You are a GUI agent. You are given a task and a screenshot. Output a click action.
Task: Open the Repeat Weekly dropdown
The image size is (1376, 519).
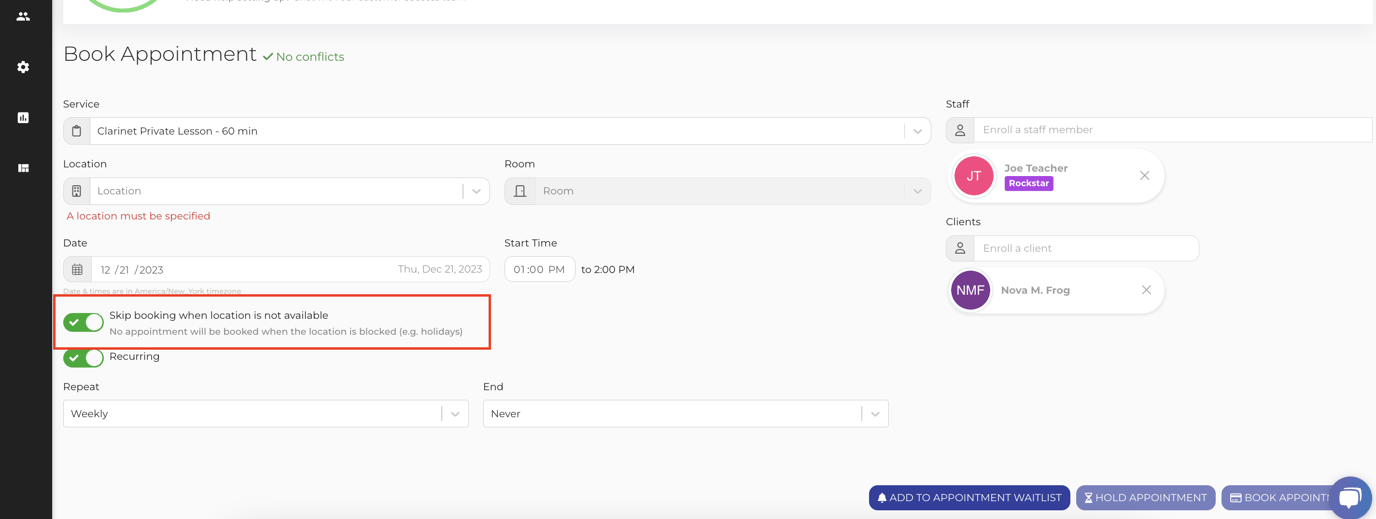tap(266, 414)
